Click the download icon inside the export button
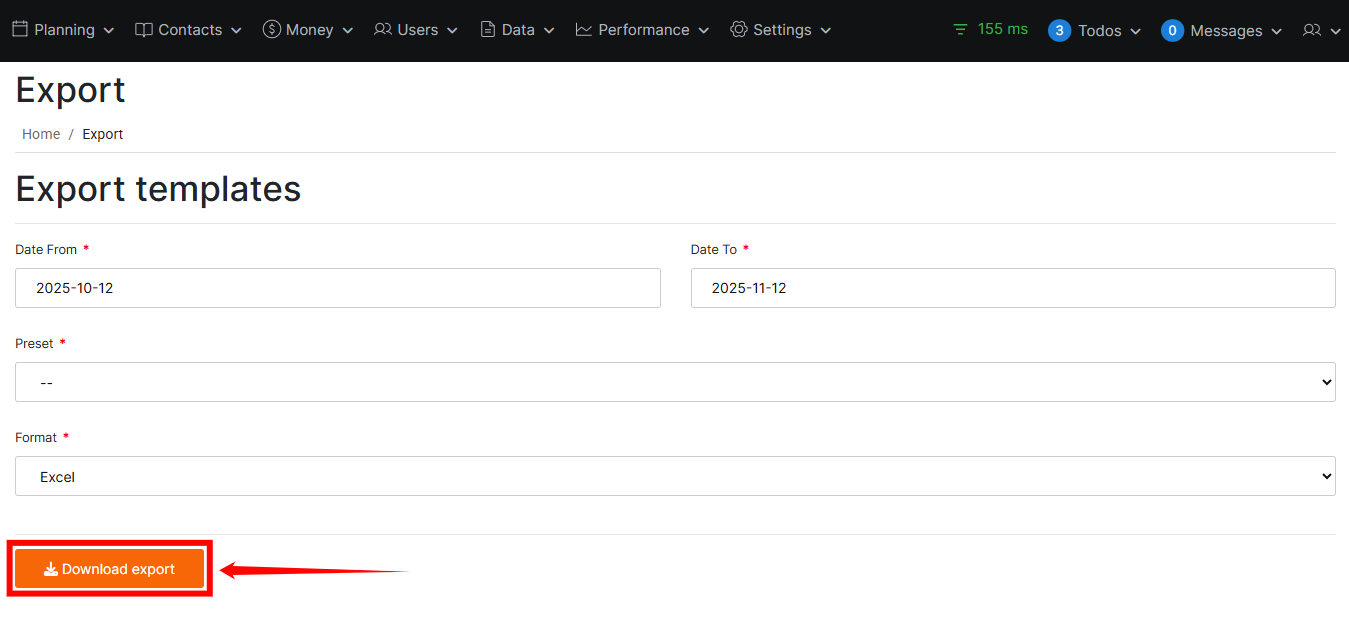The image size is (1349, 621). click(x=49, y=568)
